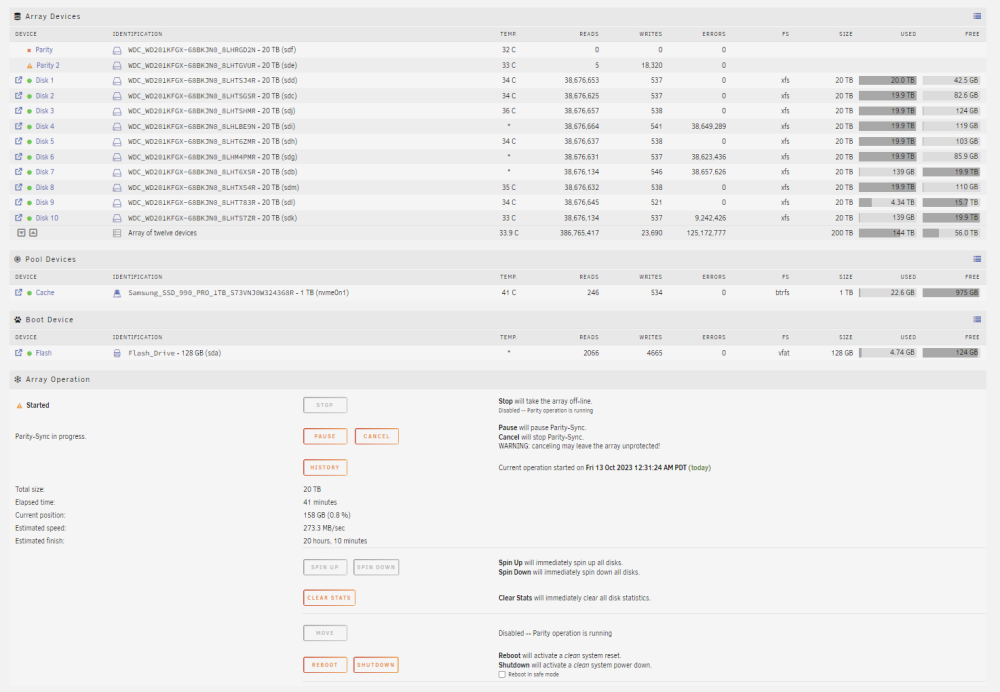Click the Parity 2 drive disk icon
The height and width of the screenshot is (692, 1000).
click(117, 66)
